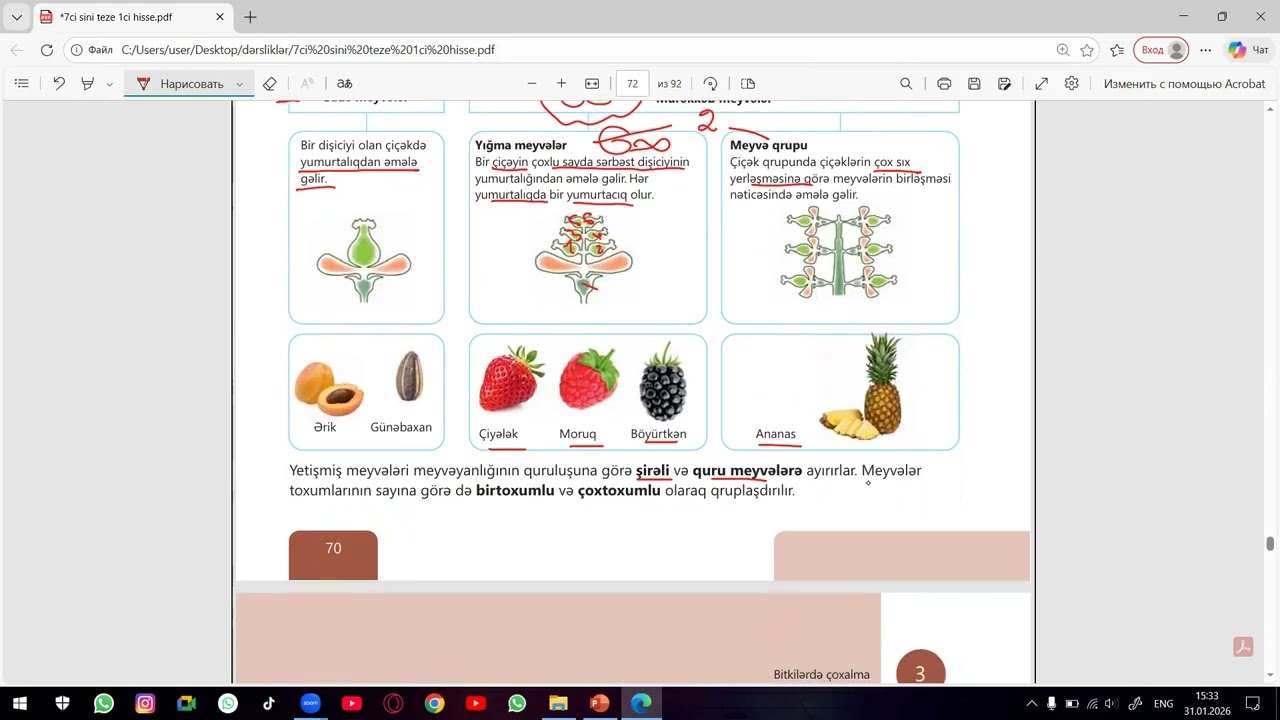Click the page number 70 label
Image resolution: width=1280 pixels, height=720 pixels.
click(333, 548)
